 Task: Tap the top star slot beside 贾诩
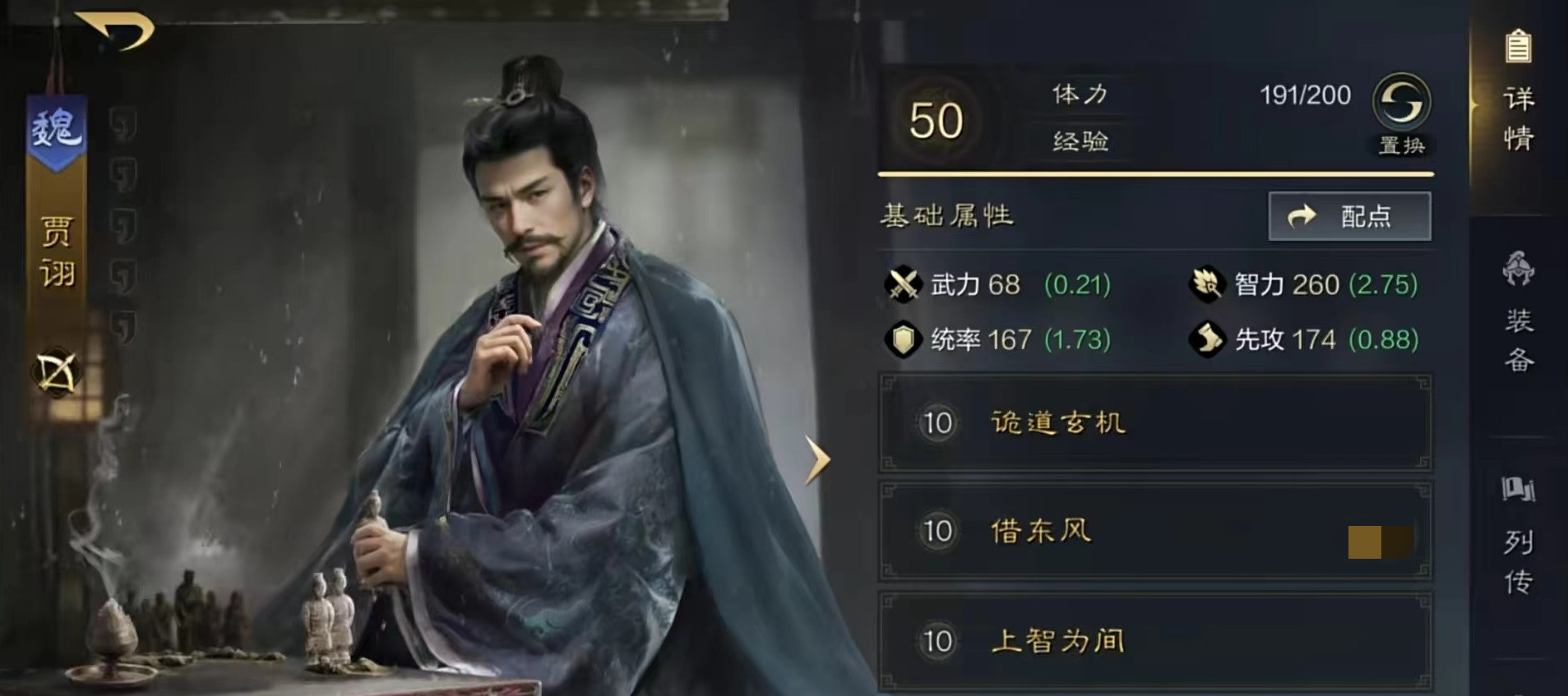click(x=123, y=125)
